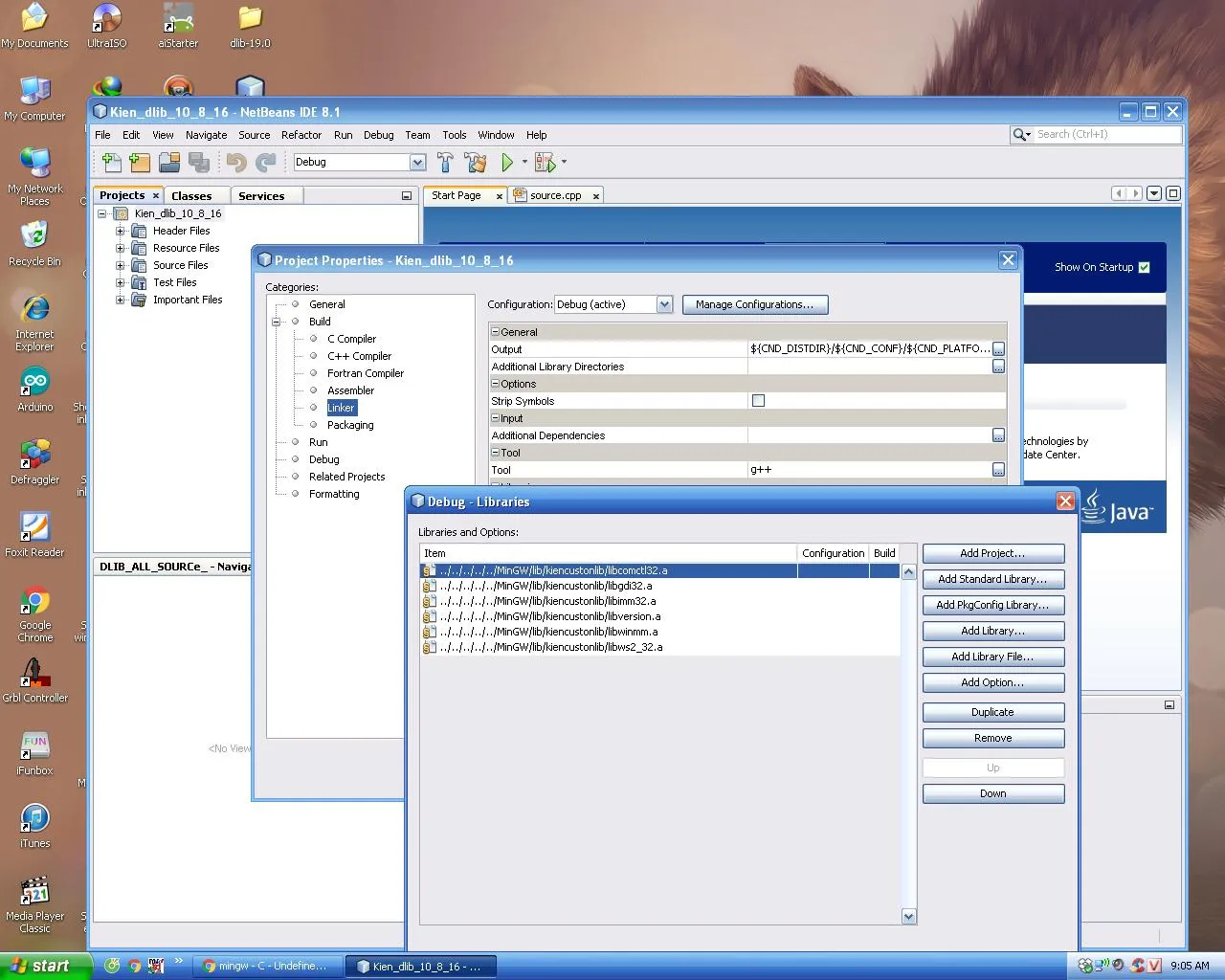Viewport: 1225px width, 980px height.
Task: Click the New File toolbar icon
Action: click(x=111, y=163)
